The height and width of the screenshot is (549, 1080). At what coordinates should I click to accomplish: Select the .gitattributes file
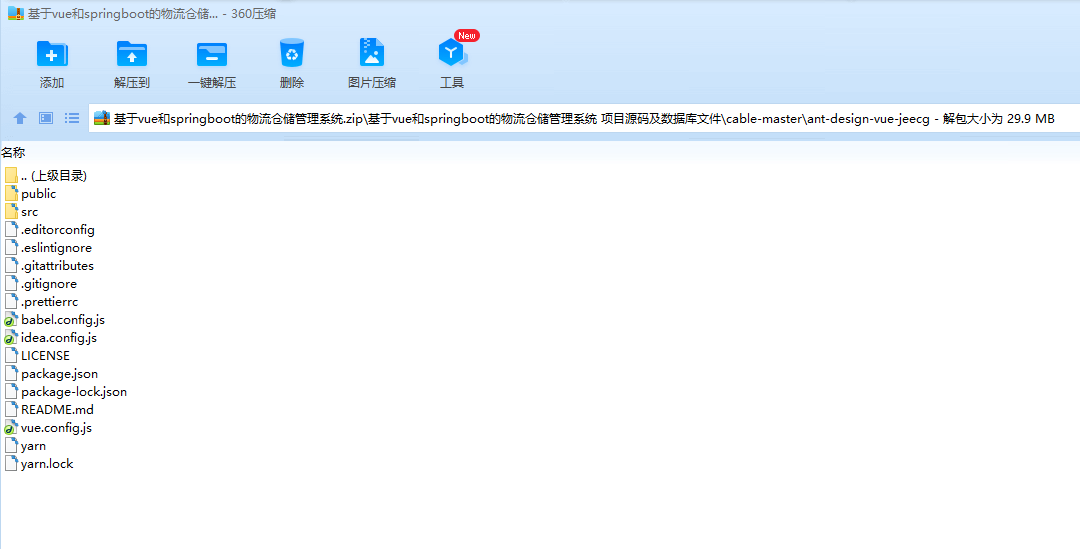(x=49, y=265)
